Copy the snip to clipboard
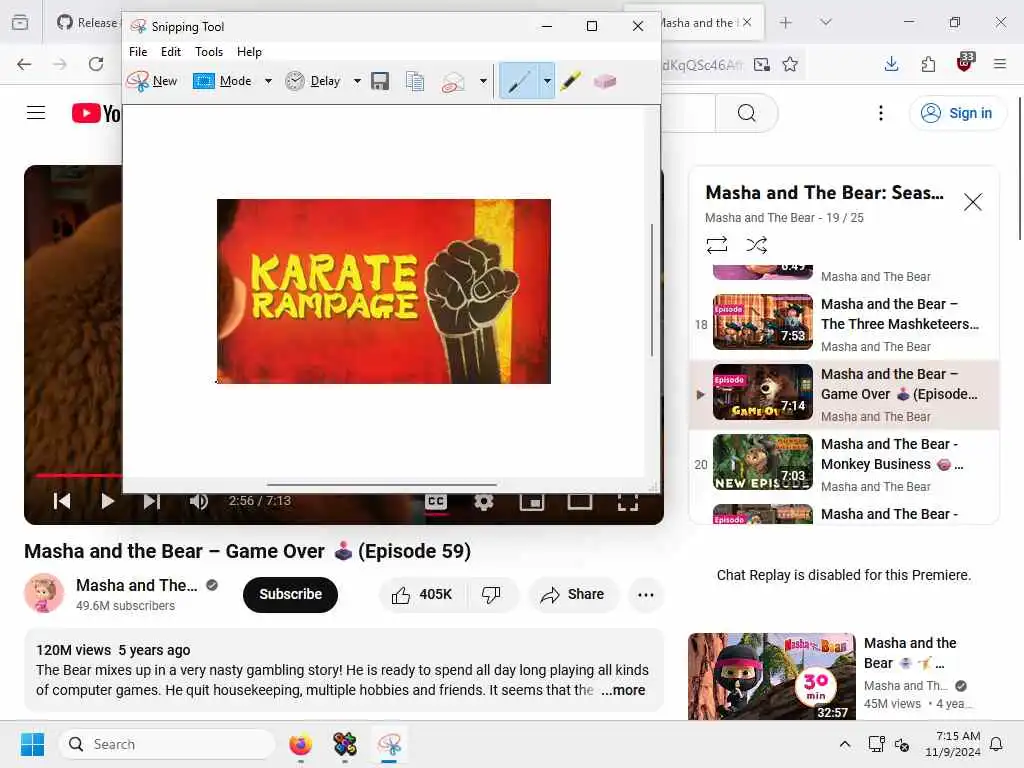Screen dimensions: 1024x768 click(x=415, y=81)
